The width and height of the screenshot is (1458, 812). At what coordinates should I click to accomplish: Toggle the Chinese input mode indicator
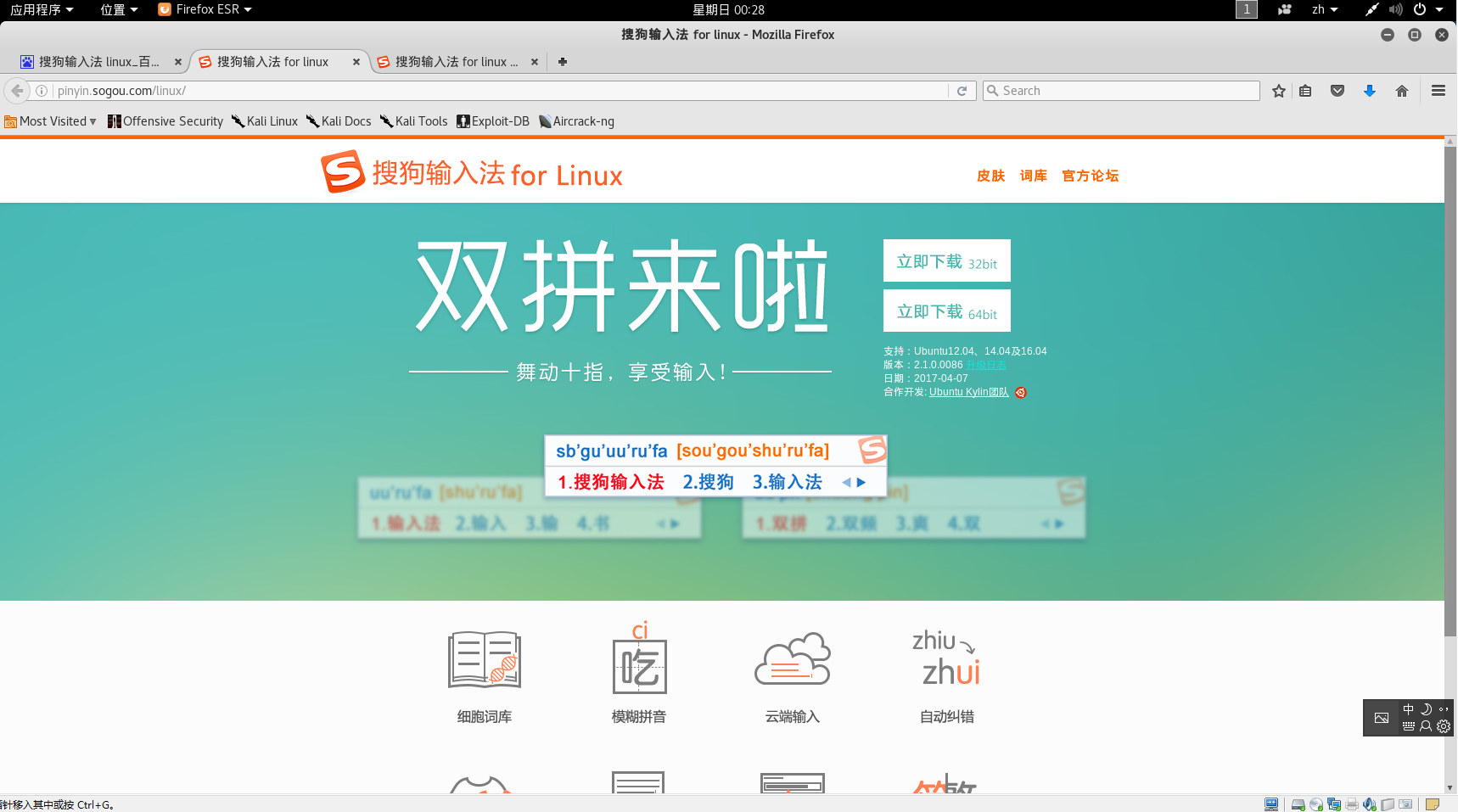click(1409, 709)
